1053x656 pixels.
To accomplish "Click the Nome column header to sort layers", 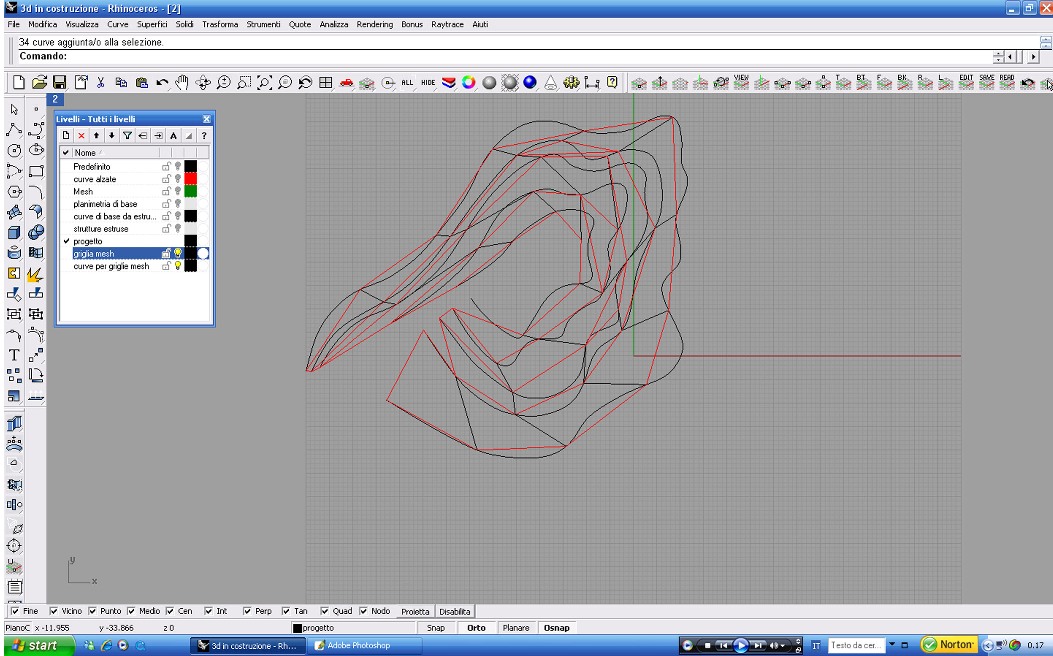I will pyautogui.click(x=86, y=152).
